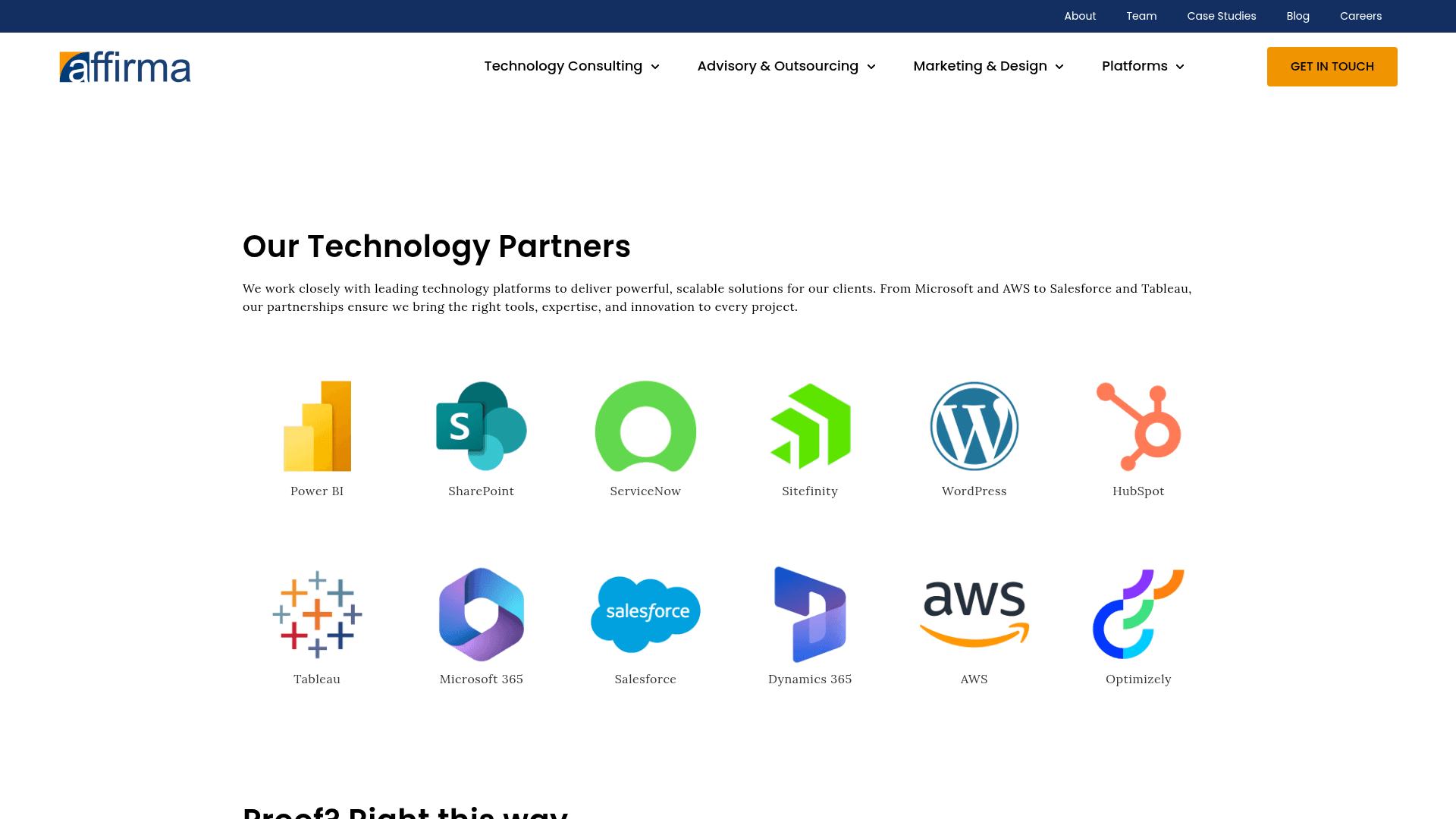Click the Optimizely logo

(x=1138, y=614)
